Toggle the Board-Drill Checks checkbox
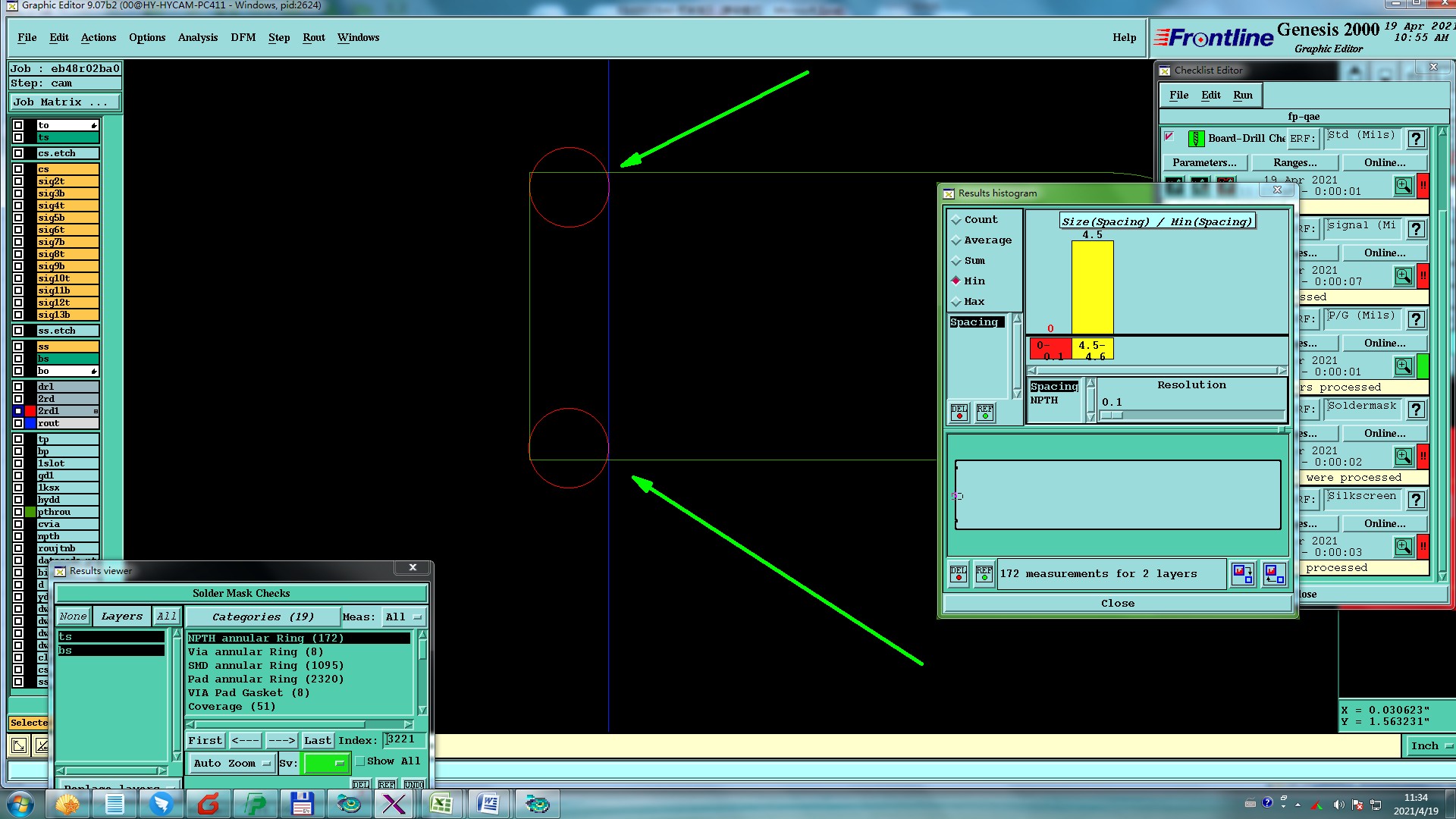Screen dimensions: 1456x819 (x=1169, y=137)
